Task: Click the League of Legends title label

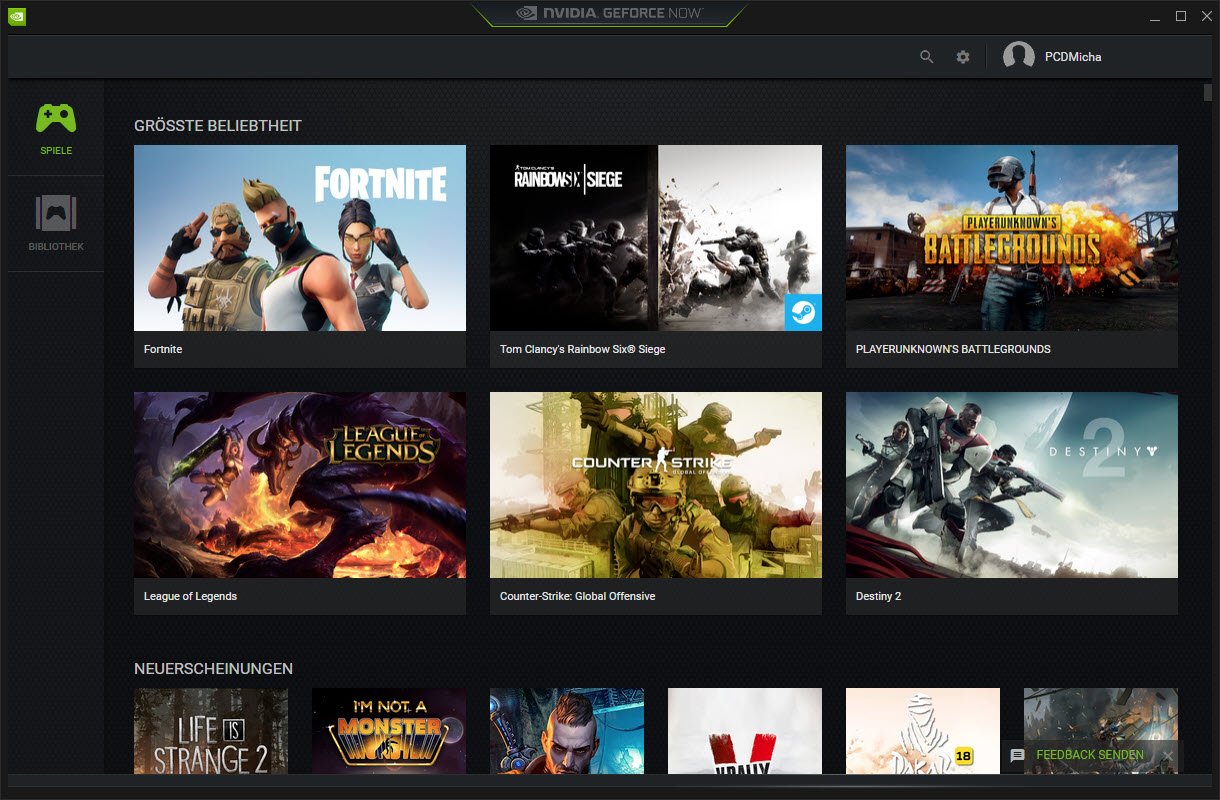Action: tap(190, 597)
